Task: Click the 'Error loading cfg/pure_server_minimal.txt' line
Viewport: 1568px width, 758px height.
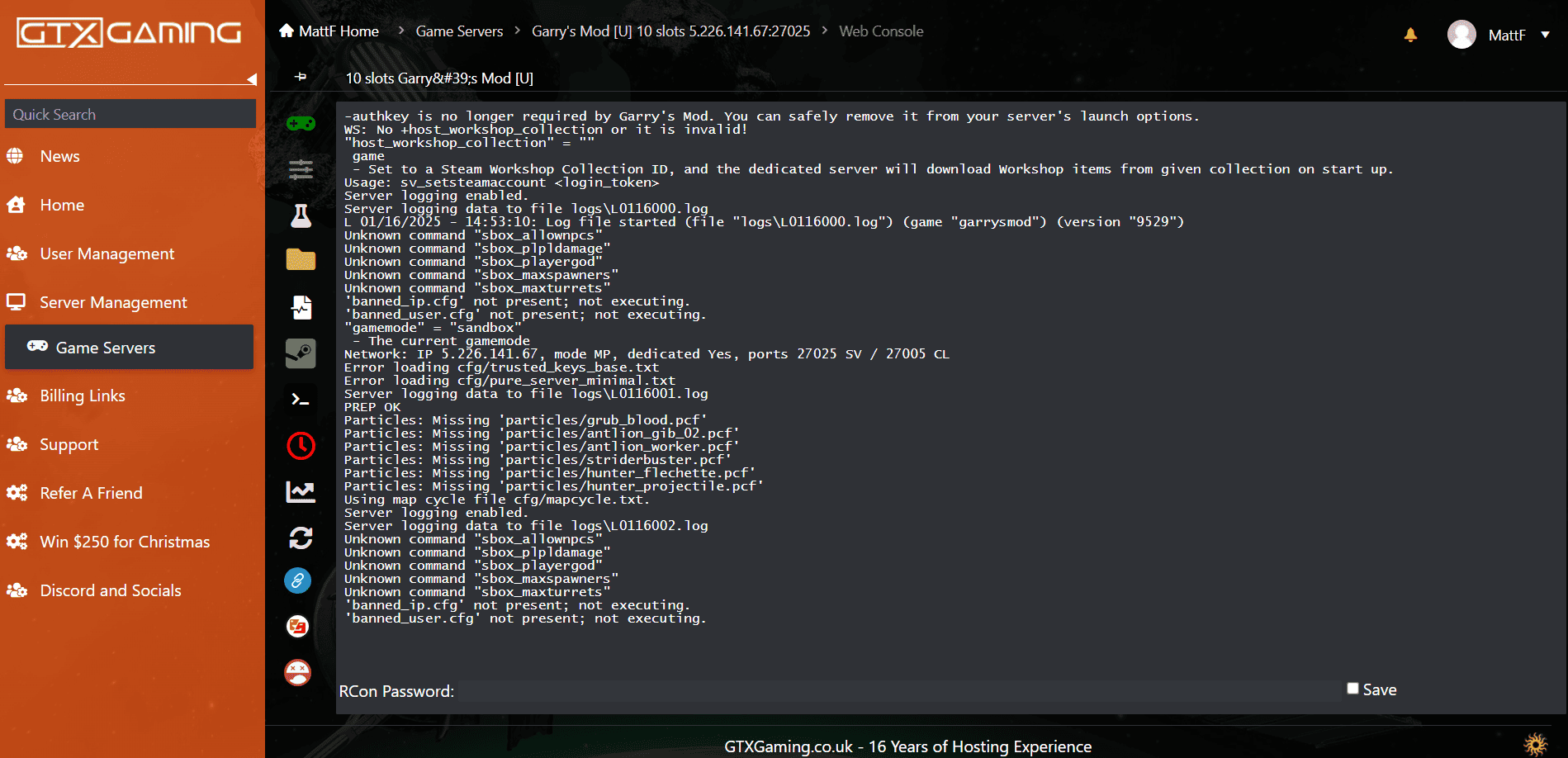Action: [509, 381]
